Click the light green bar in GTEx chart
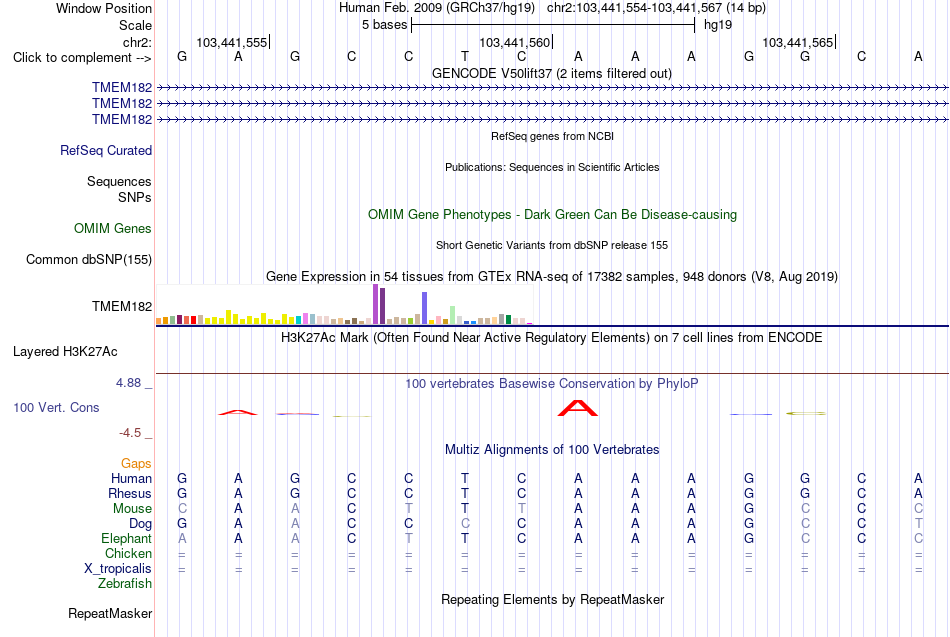Screen dimensions: 950x637 pyautogui.click(x=453, y=315)
